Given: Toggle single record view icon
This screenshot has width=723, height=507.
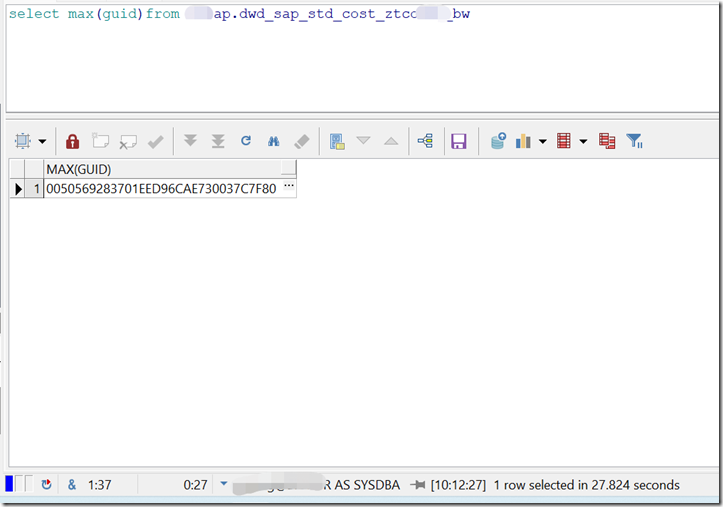Looking at the screenshot, I should (337, 141).
